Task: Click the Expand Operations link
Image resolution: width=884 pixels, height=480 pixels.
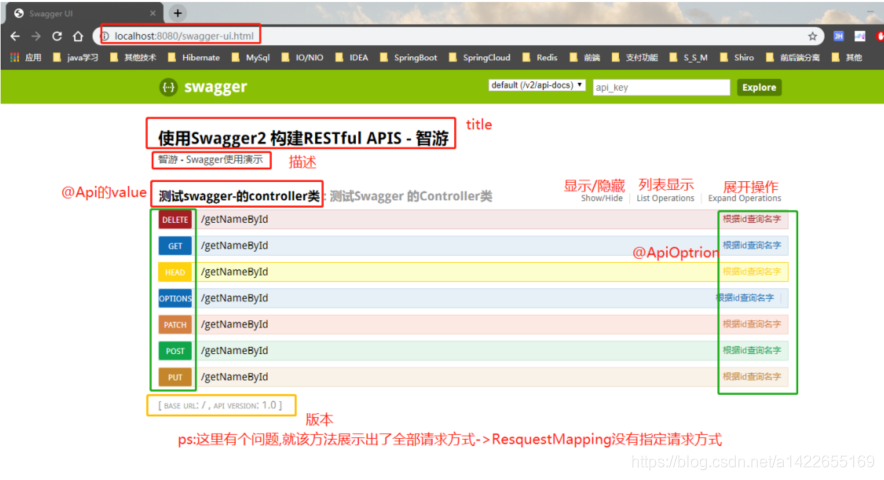Action: tap(744, 199)
